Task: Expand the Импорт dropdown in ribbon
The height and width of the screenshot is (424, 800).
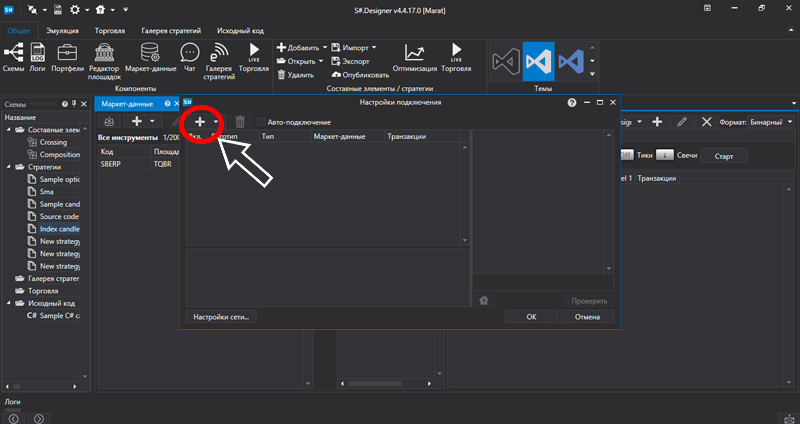Action: [x=376, y=47]
